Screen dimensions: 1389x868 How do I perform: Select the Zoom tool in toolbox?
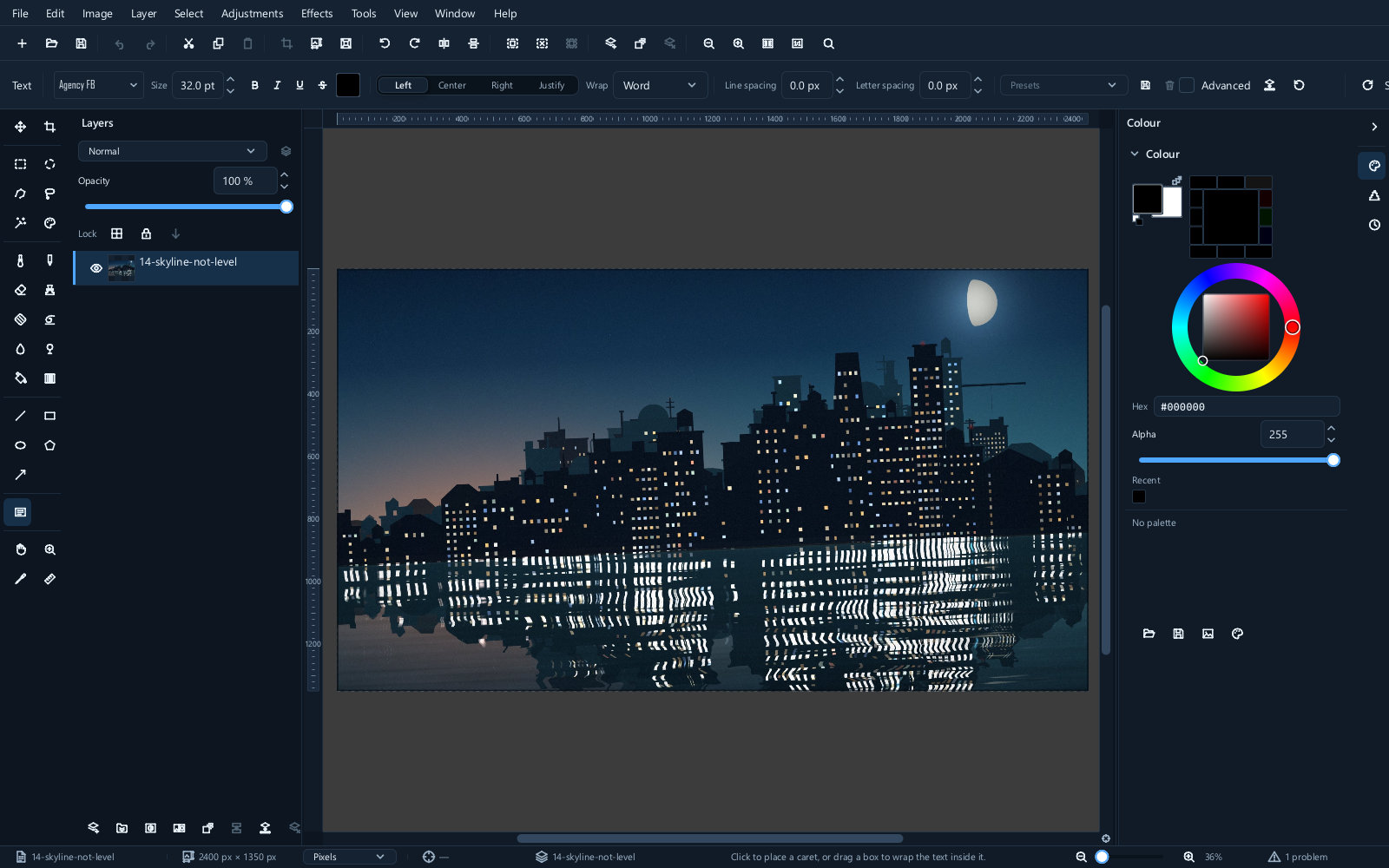pos(49,549)
